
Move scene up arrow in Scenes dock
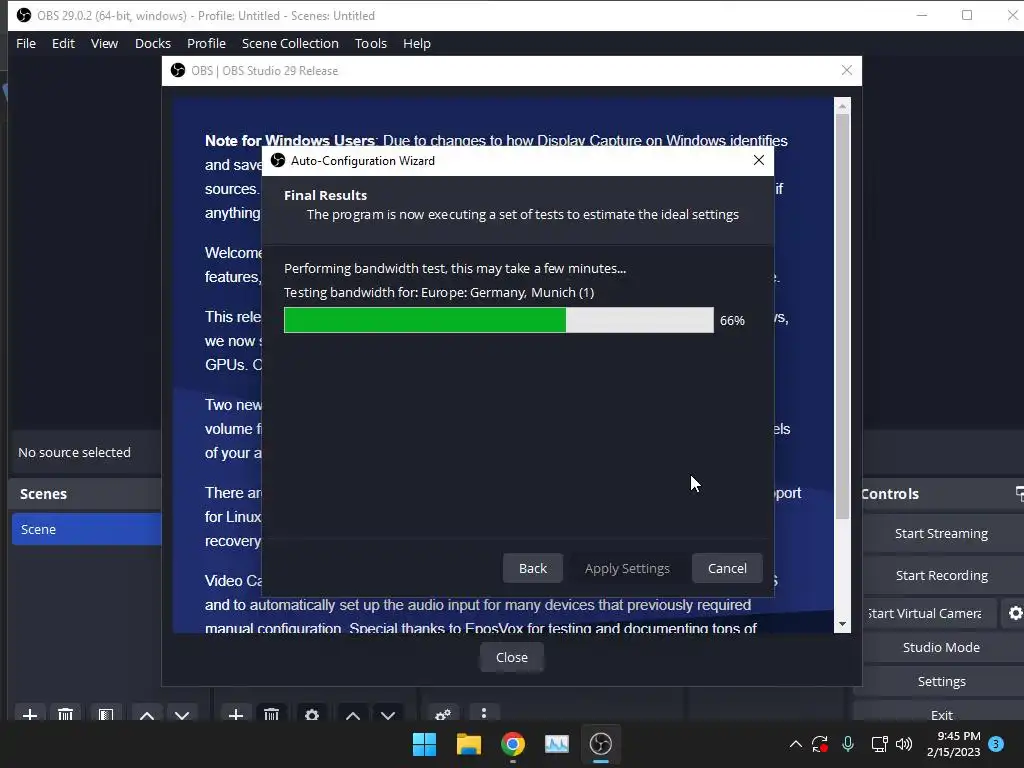tap(147, 714)
